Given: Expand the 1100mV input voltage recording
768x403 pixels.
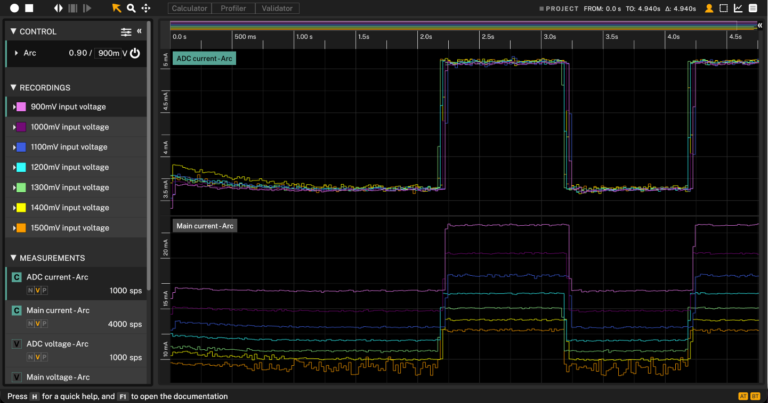Looking at the screenshot, I should click(14, 147).
